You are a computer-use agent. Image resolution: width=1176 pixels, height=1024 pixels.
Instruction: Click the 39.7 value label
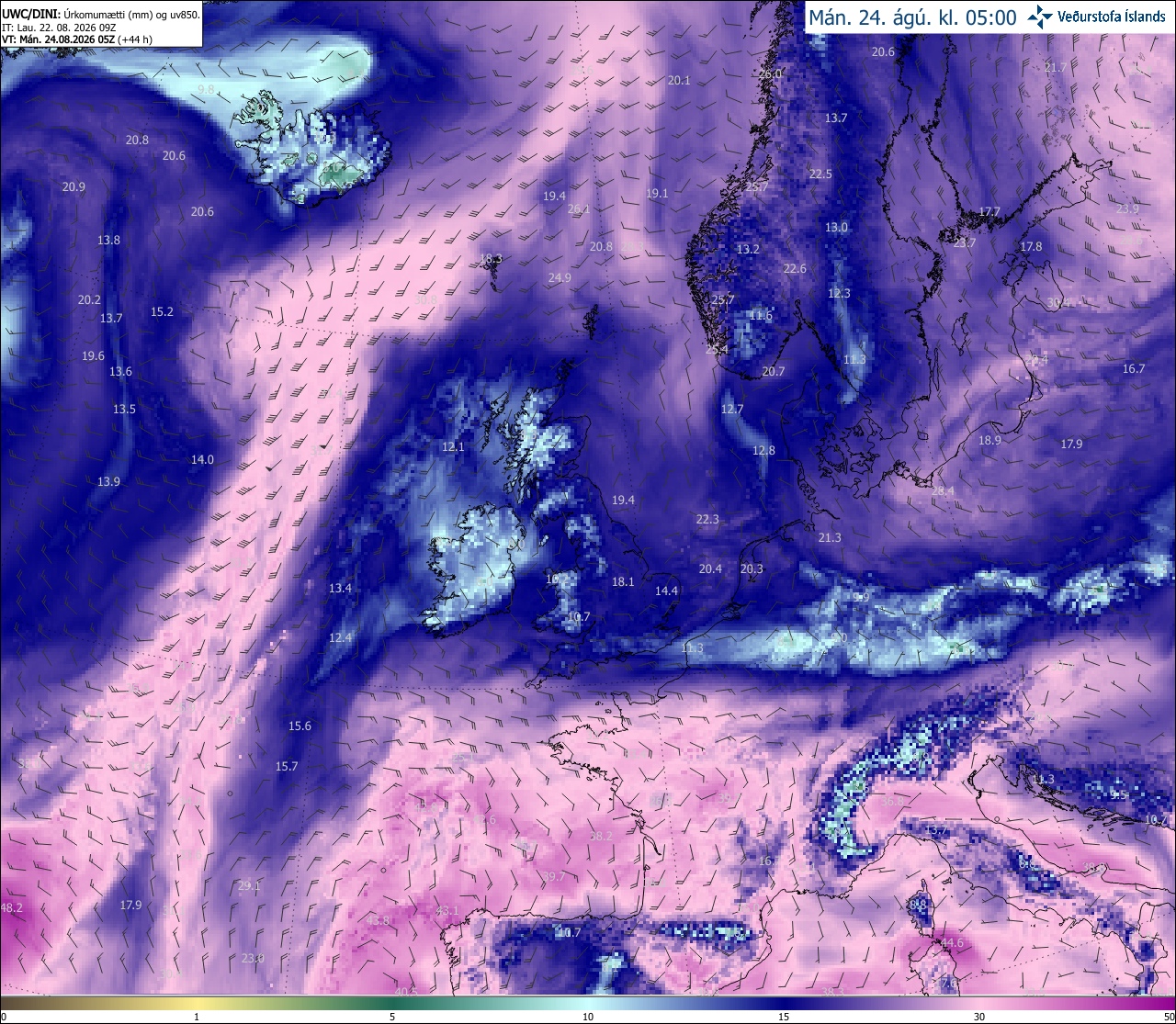(554, 876)
